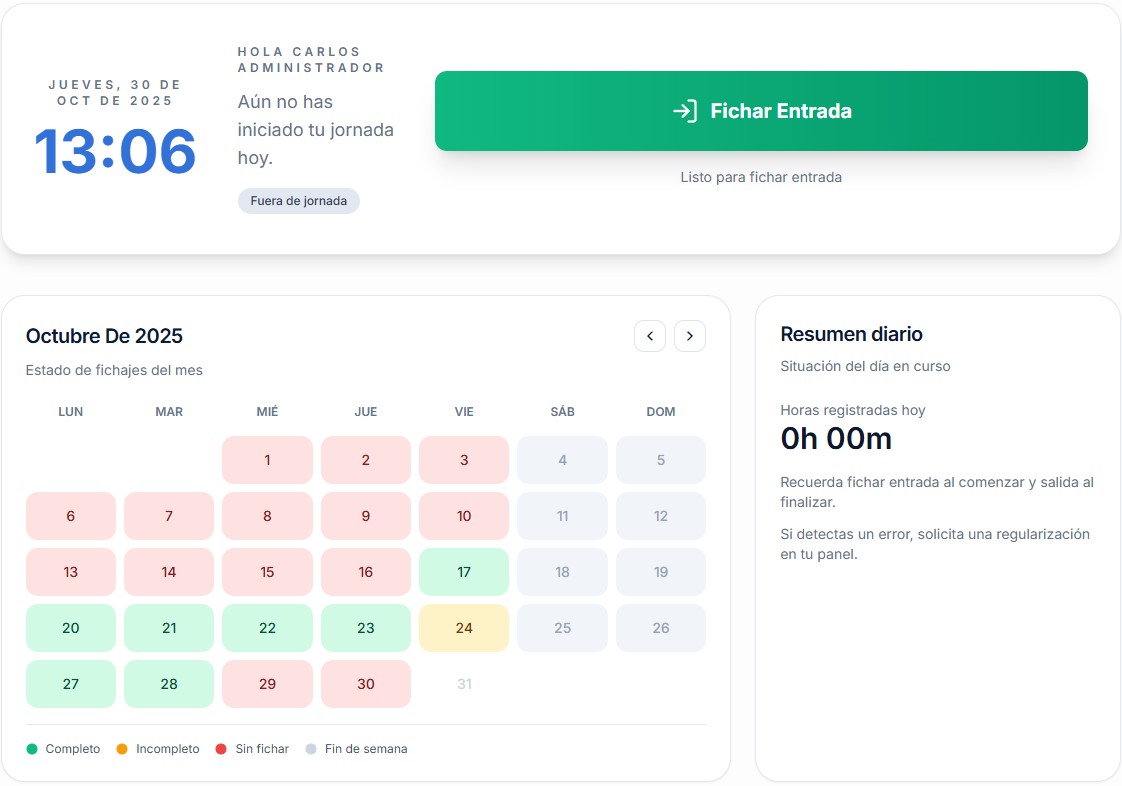The width and height of the screenshot is (1122, 786).
Task: Go to previous month with left chevron
Action: [x=650, y=336]
